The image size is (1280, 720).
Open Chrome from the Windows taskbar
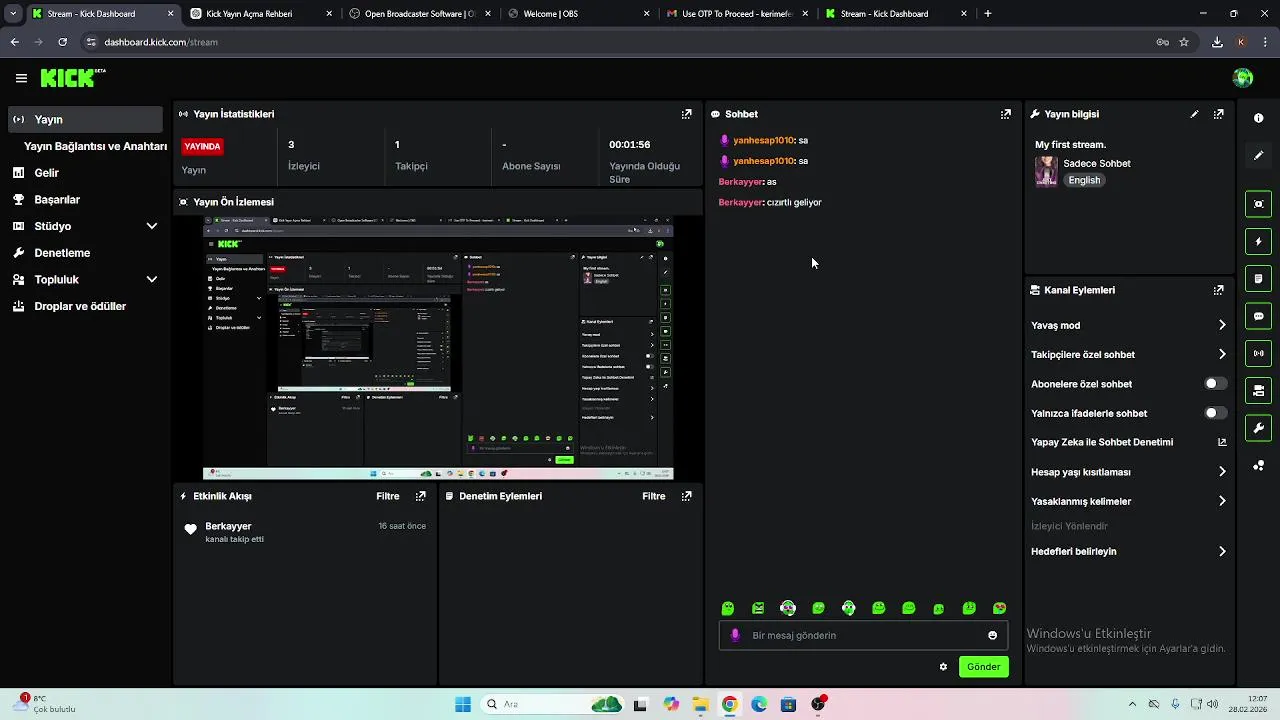[729, 704]
